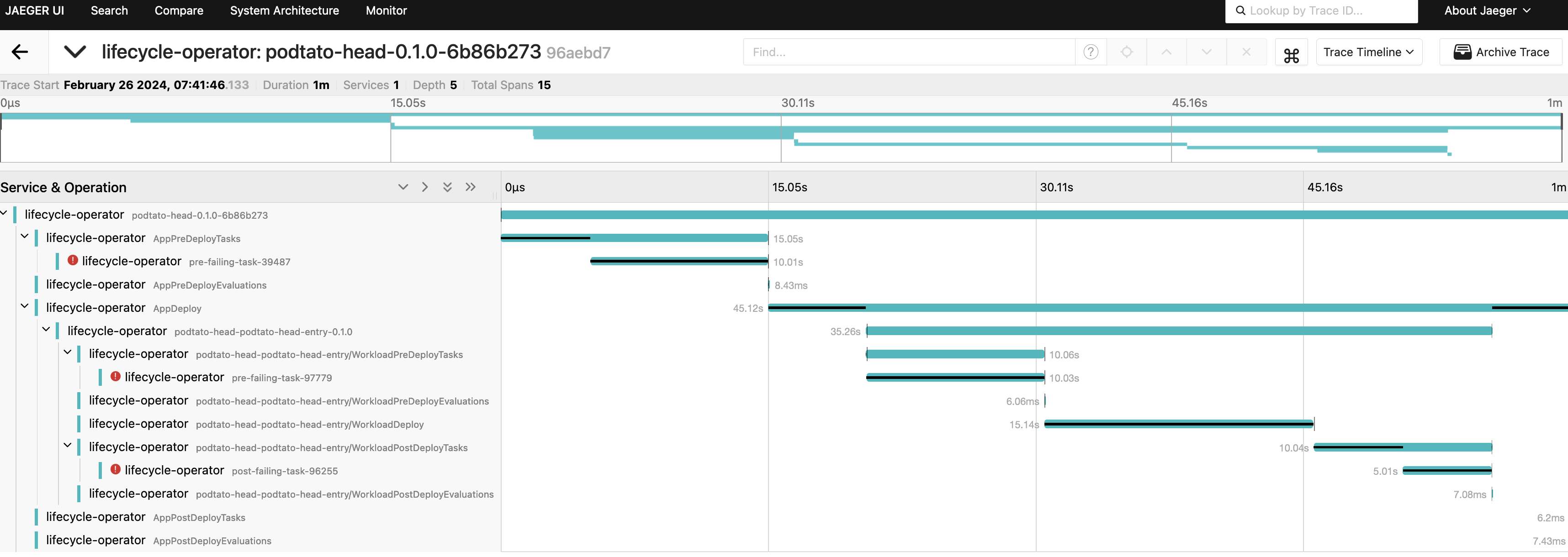Click the back arrow icon
The width and height of the screenshot is (1568, 557).
coord(20,52)
